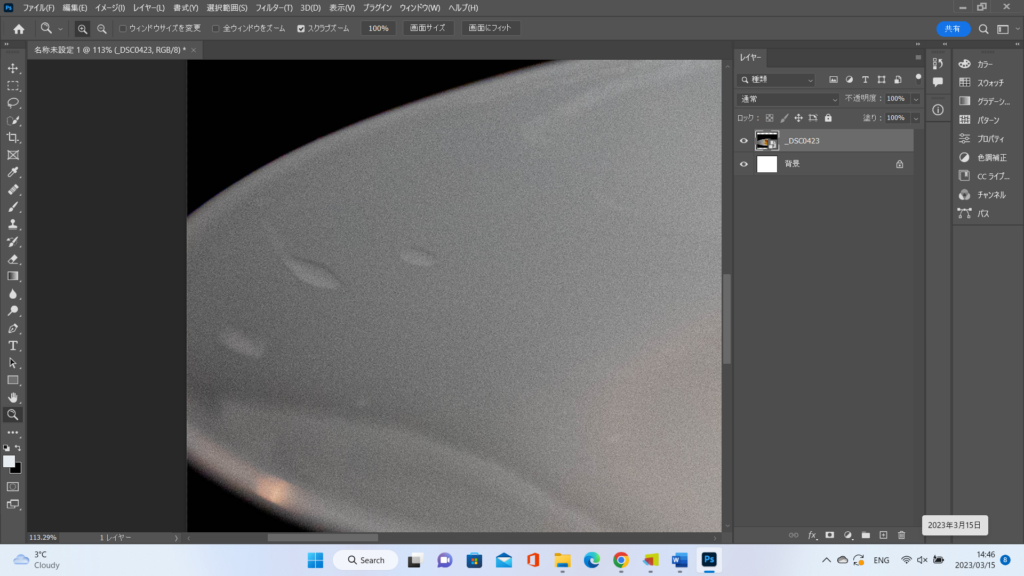Image resolution: width=1024 pixels, height=576 pixels.
Task: Expand the 不透明度 opacity dropdown arrow
Action: [915, 99]
